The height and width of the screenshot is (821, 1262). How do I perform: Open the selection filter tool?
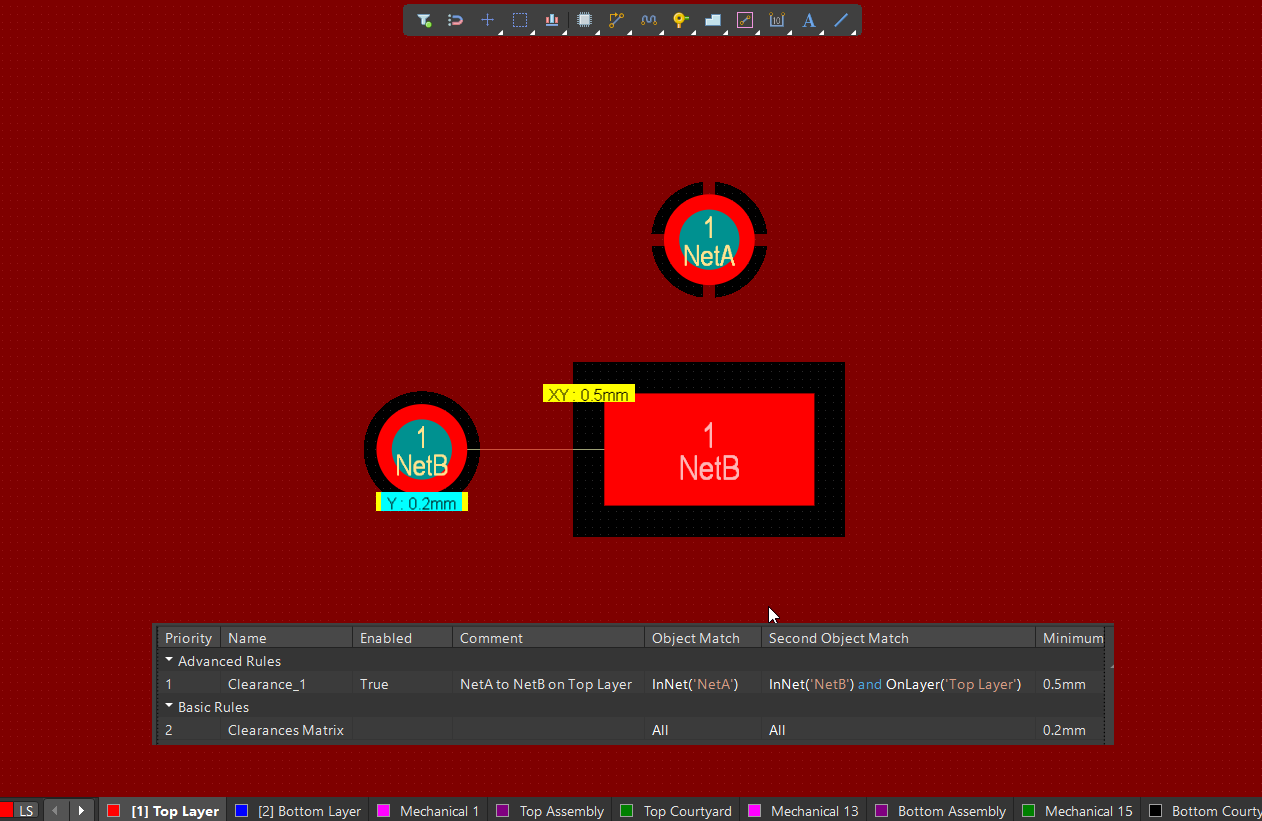click(x=424, y=20)
